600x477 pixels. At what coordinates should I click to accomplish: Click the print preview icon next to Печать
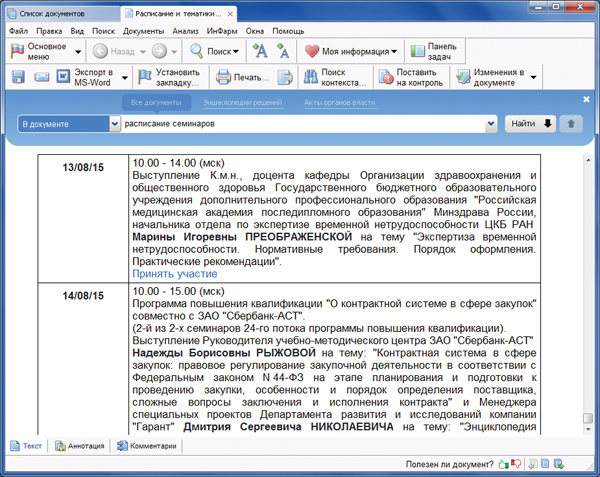(x=284, y=78)
